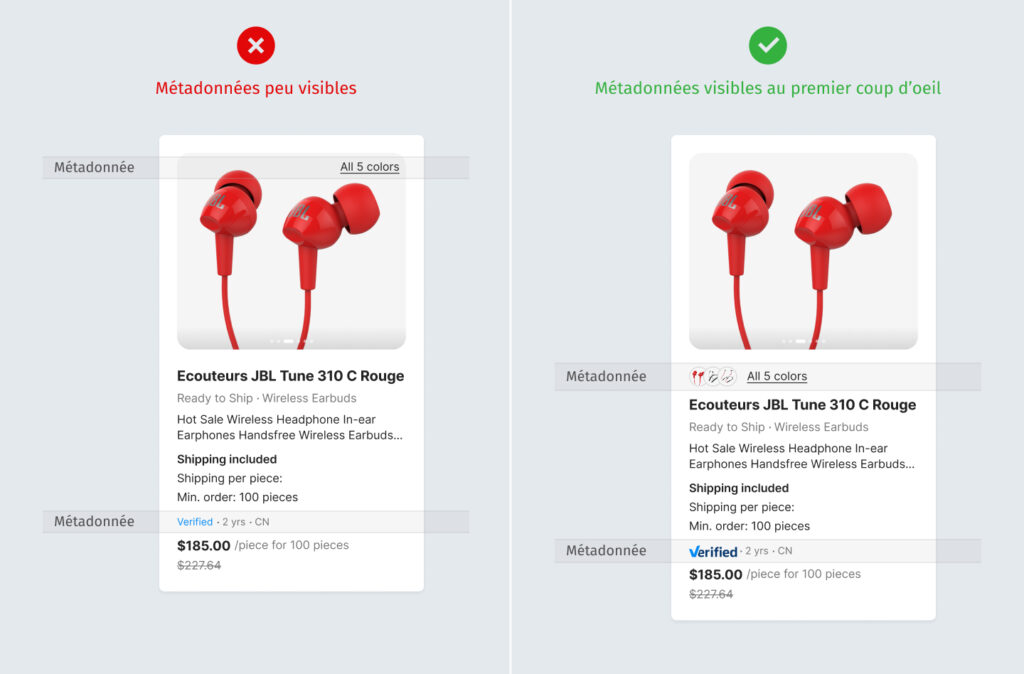This screenshot has width=1024, height=674.
Task: Click the red X icon above left card
Action: click(x=255, y=45)
